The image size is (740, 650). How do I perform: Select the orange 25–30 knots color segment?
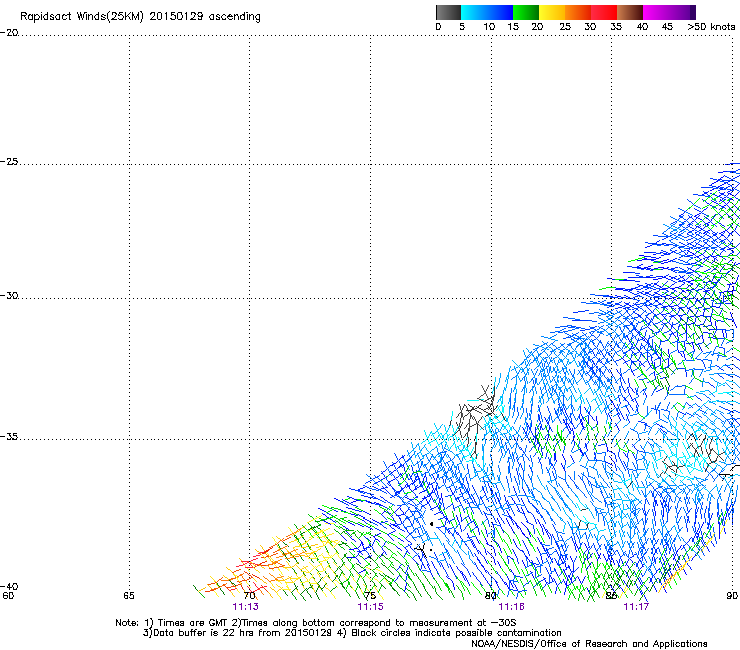pos(578,12)
